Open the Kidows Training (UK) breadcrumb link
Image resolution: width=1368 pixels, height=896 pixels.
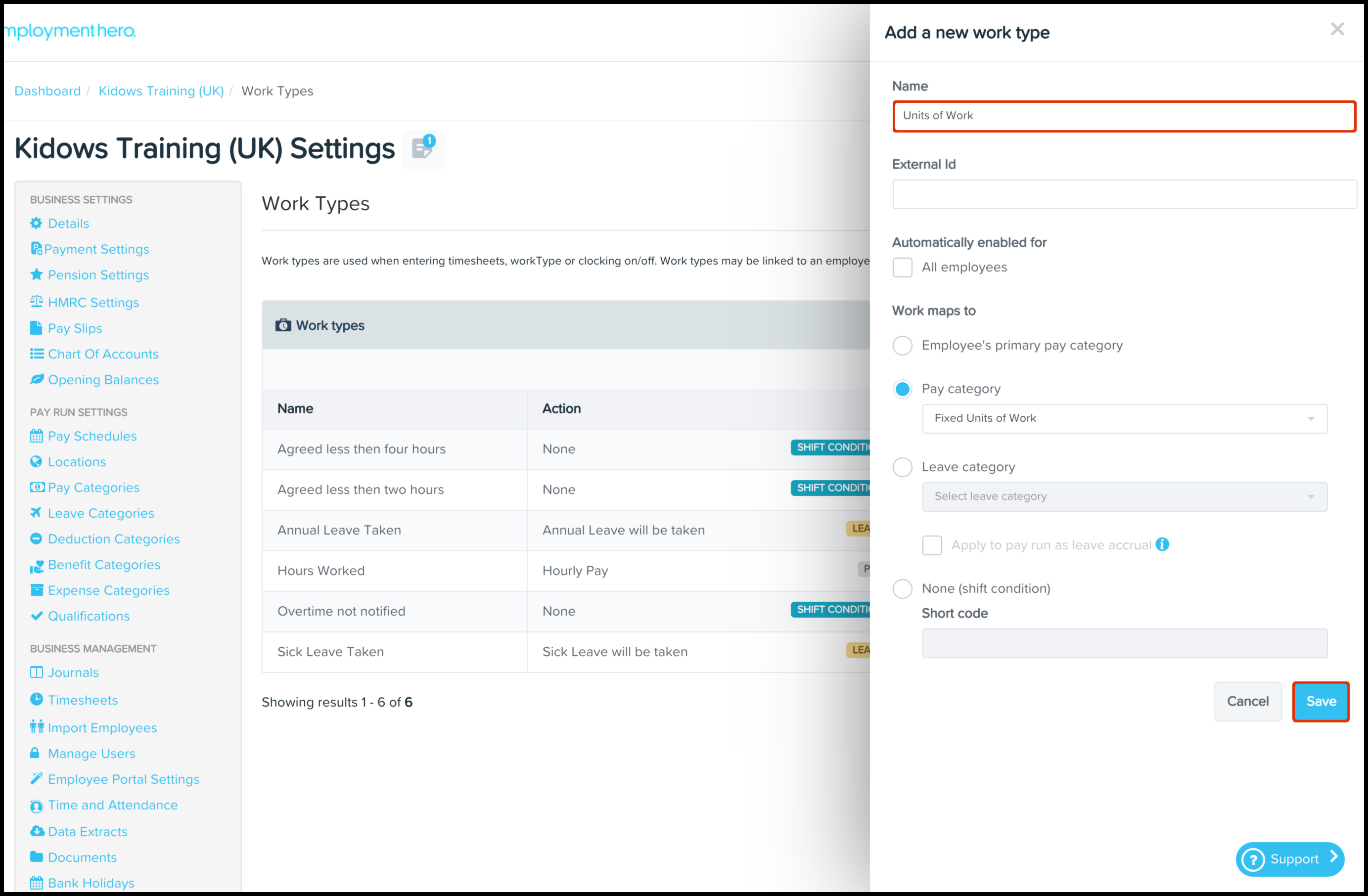(161, 91)
